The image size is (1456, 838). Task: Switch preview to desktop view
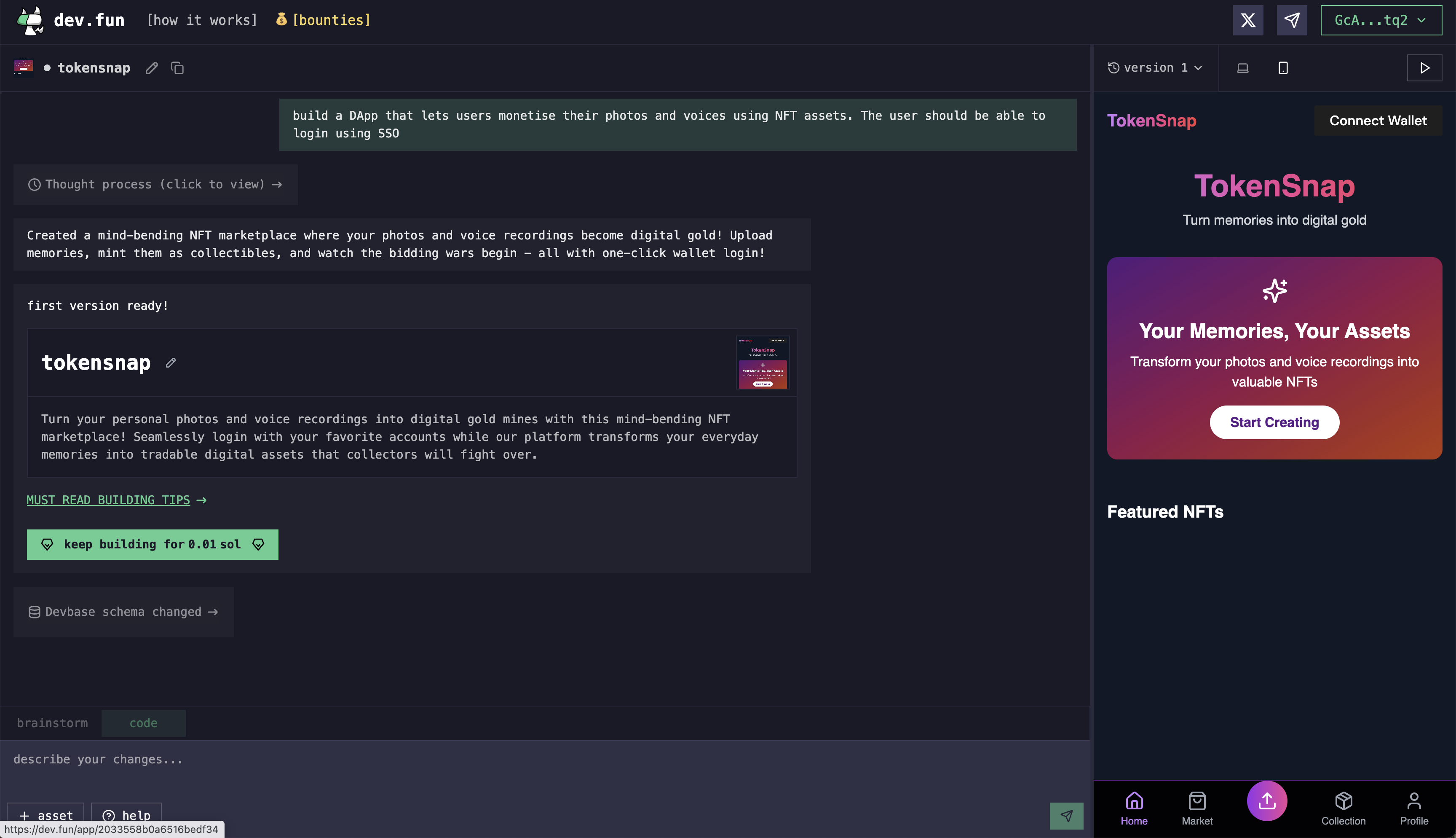pos(1242,68)
